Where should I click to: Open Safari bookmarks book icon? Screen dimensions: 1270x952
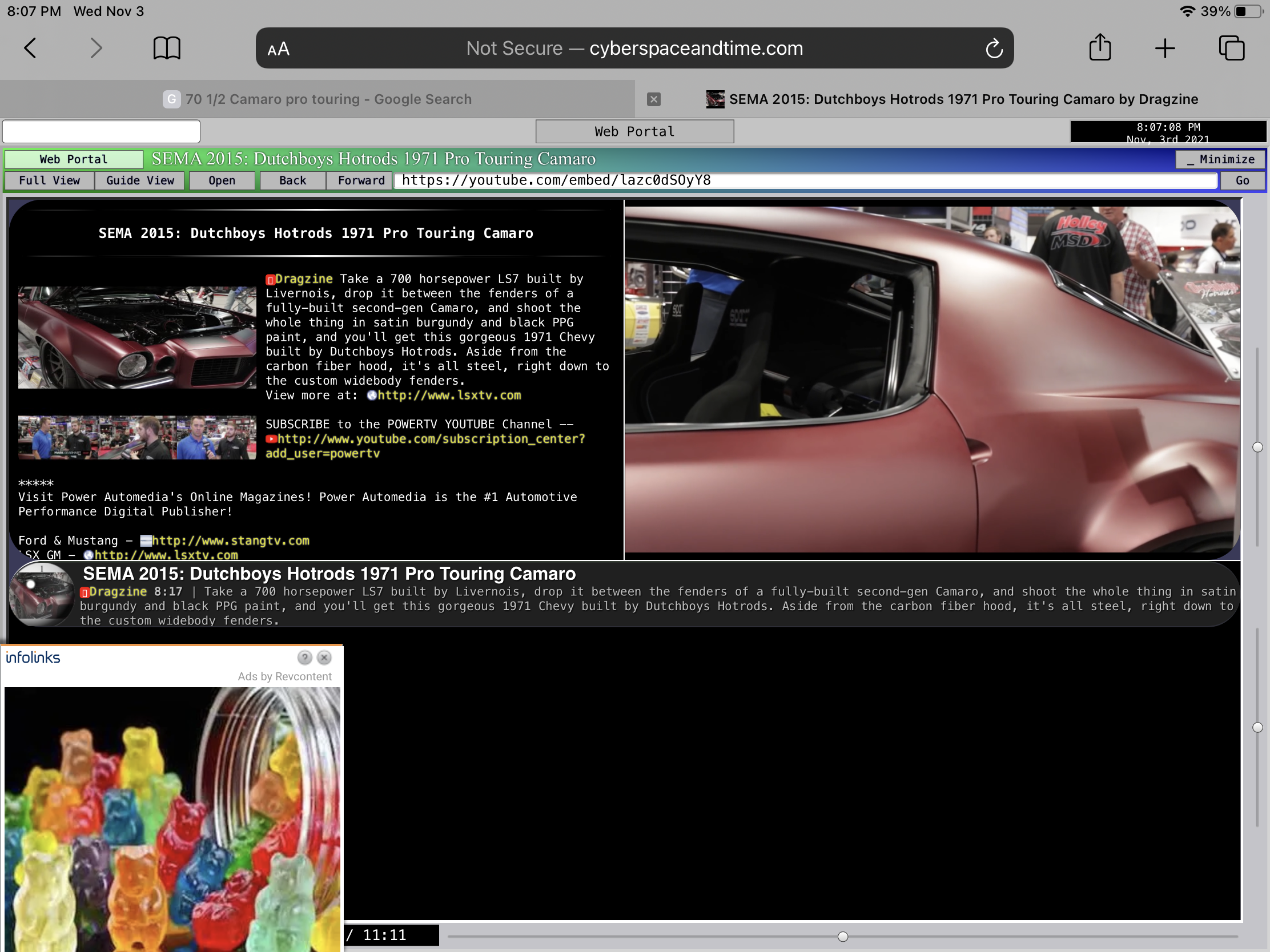[x=167, y=48]
